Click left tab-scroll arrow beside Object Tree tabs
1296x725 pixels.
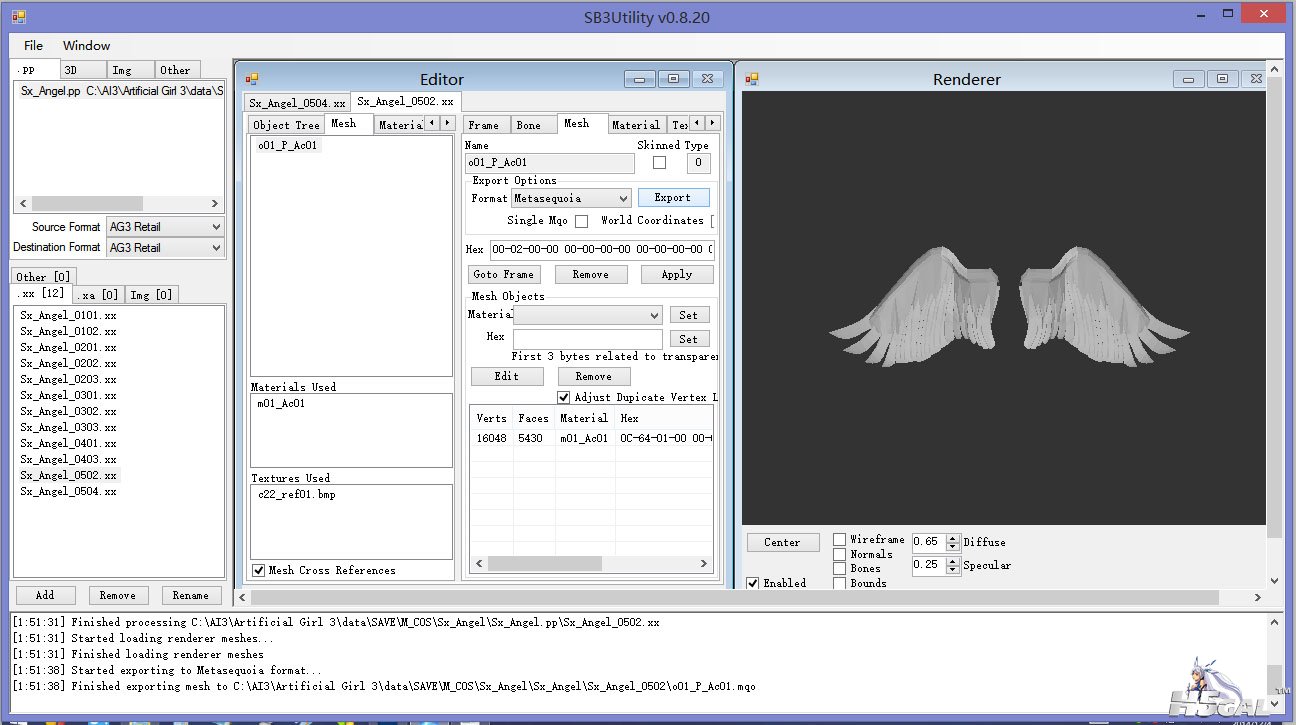(x=432, y=123)
